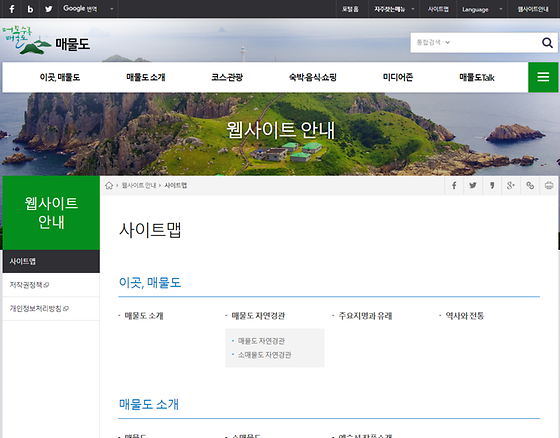Share page to Google Plus
Image resolution: width=560 pixels, height=438 pixels.
click(x=511, y=185)
